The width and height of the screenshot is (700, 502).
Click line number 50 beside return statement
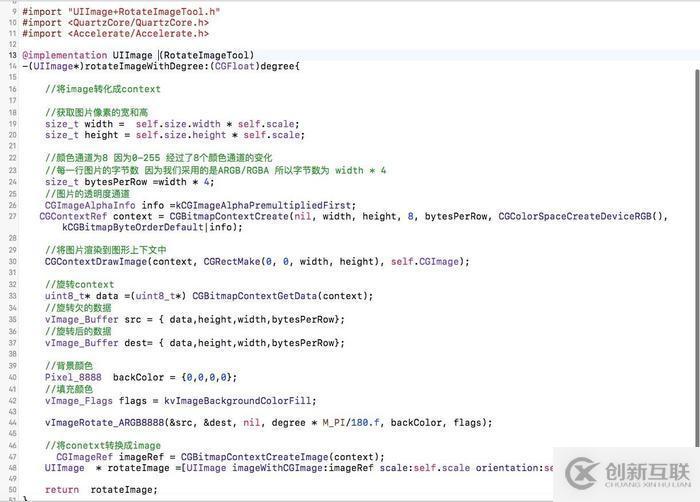13,489
